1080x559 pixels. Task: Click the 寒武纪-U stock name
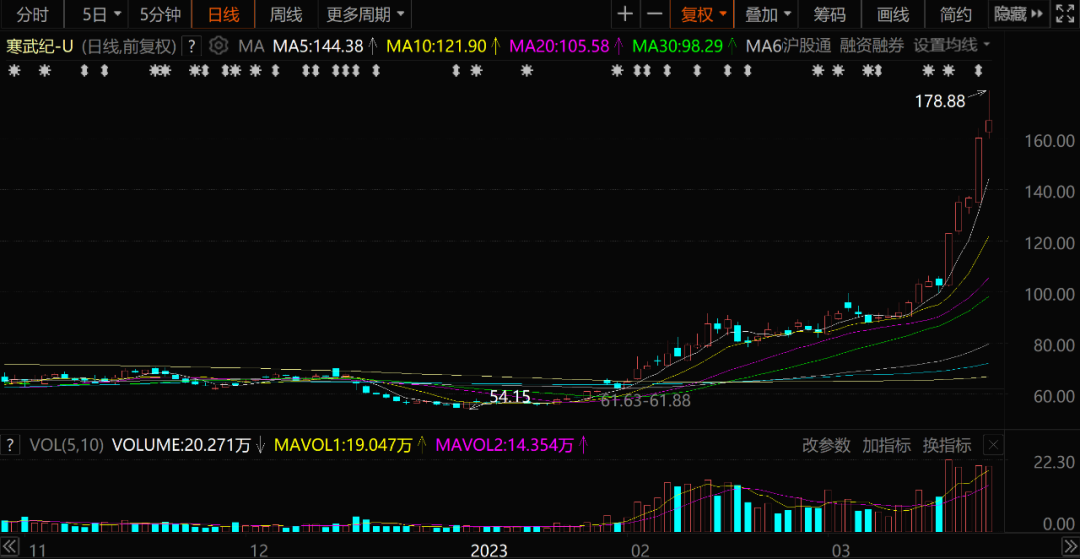pos(40,46)
